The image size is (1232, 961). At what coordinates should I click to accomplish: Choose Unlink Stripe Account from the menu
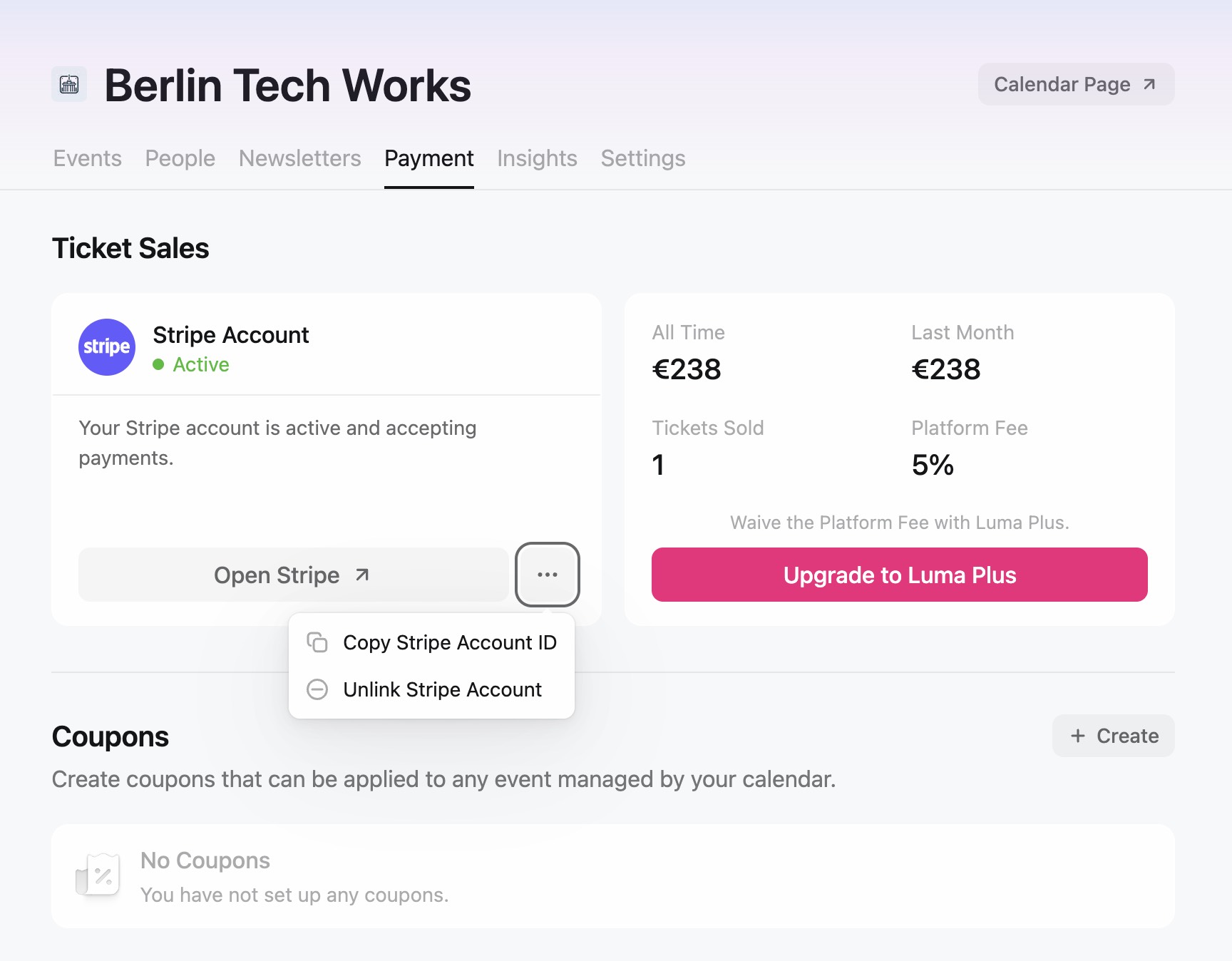tap(442, 689)
